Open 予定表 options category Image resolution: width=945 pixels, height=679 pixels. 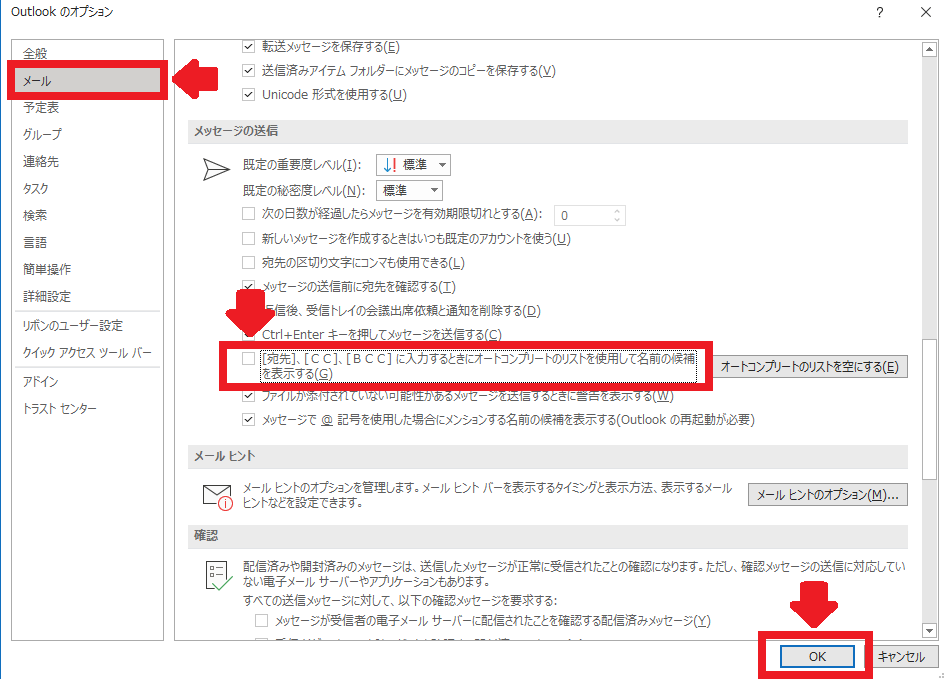pos(87,107)
